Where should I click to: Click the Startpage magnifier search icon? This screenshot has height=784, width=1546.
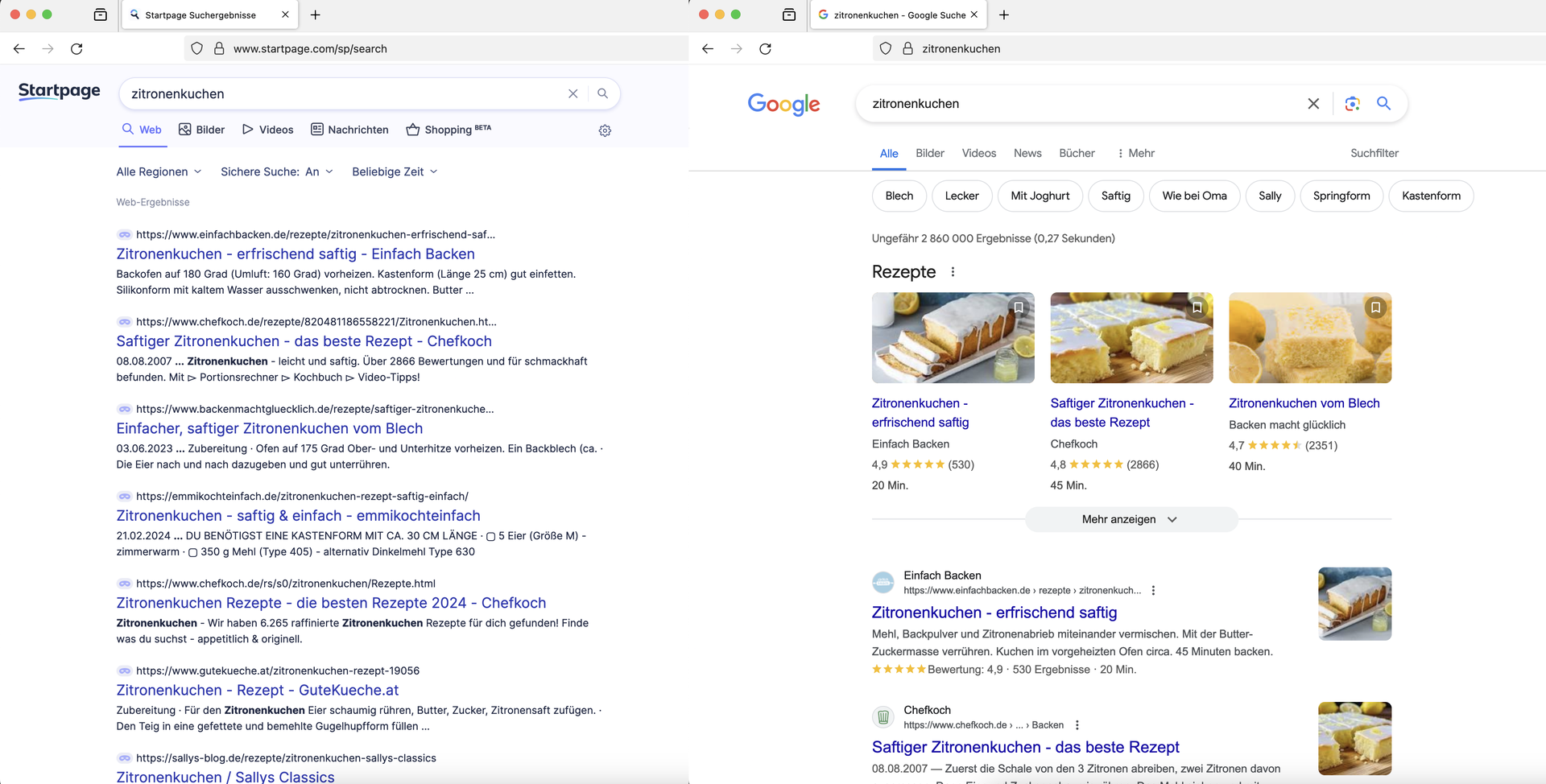click(602, 93)
